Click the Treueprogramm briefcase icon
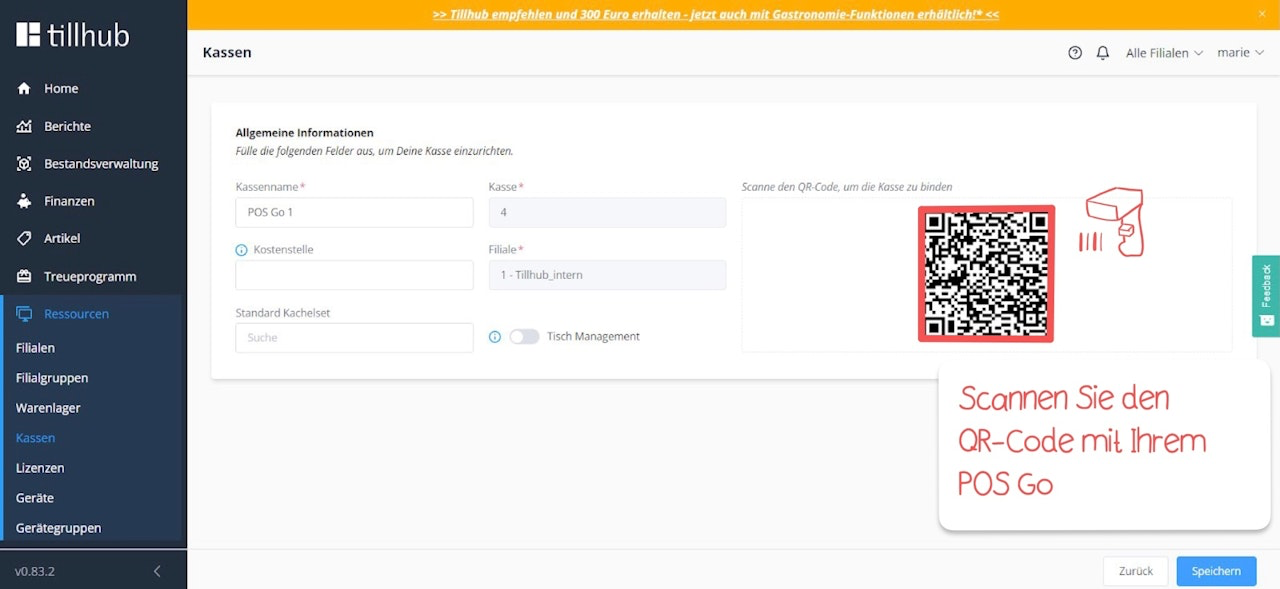Viewport: 1280px width, 589px height. click(25, 276)
